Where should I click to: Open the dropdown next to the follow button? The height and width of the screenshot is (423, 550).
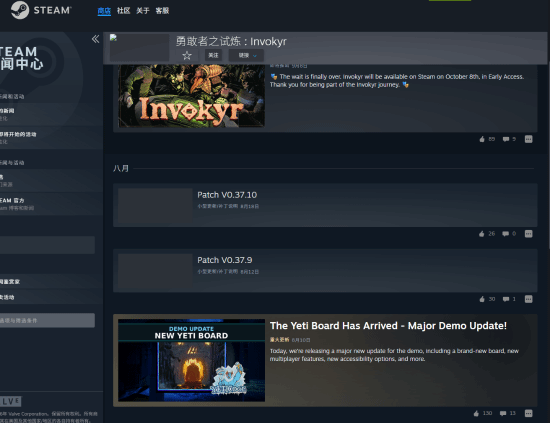click(x=246, y=55)
